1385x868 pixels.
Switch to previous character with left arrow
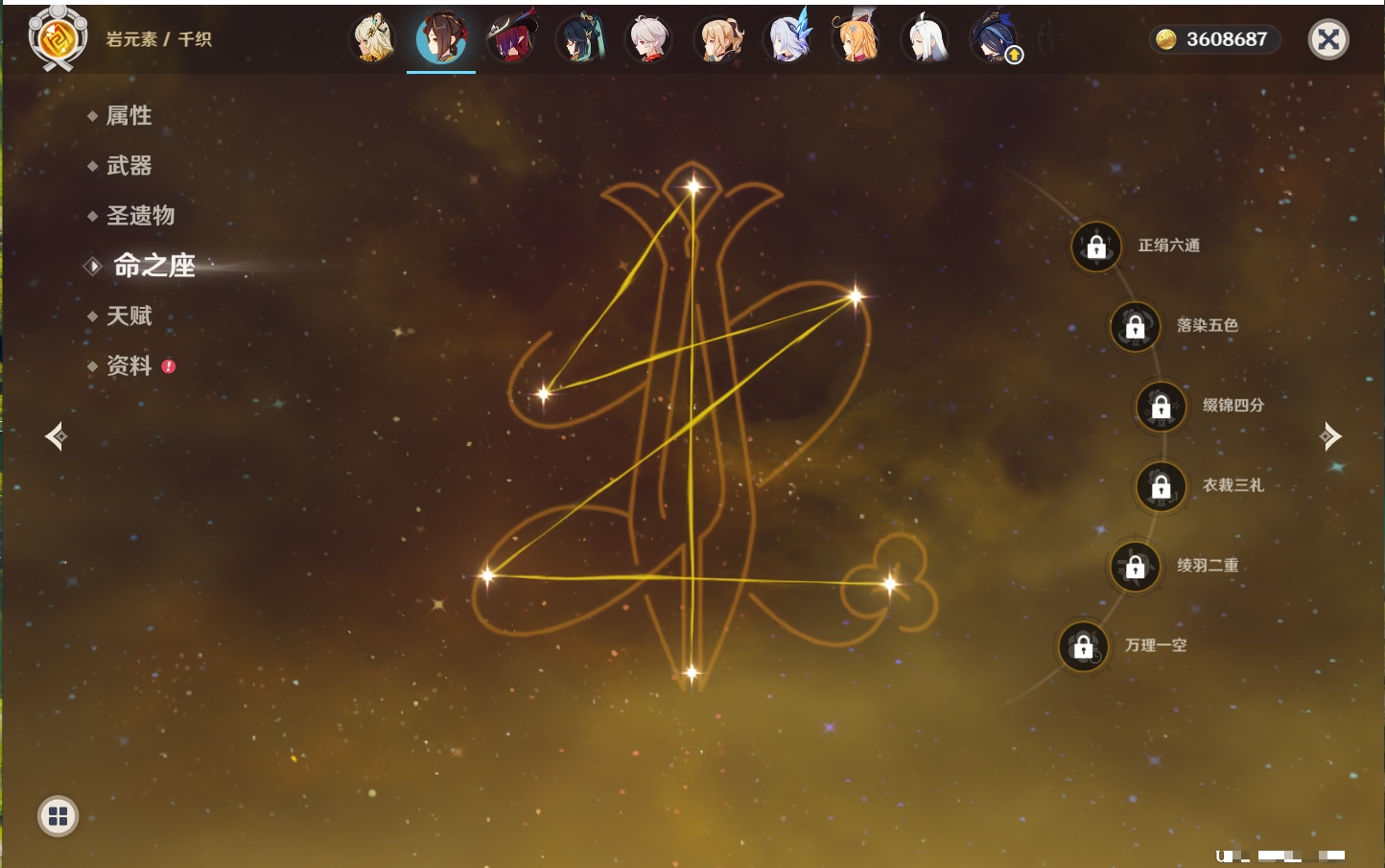click(56, 436)
